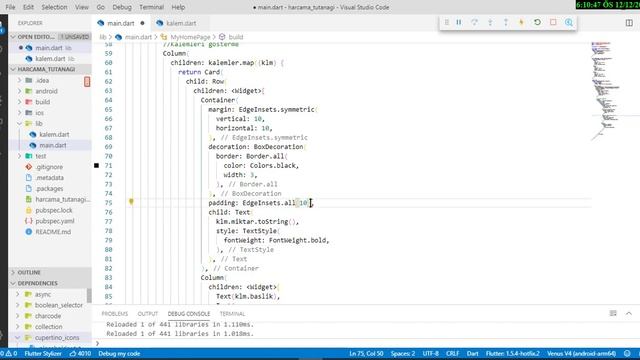Viewport: 640px width, 360px height.
Task: Click the build breadcrumb
Action: tap(236, 37)
